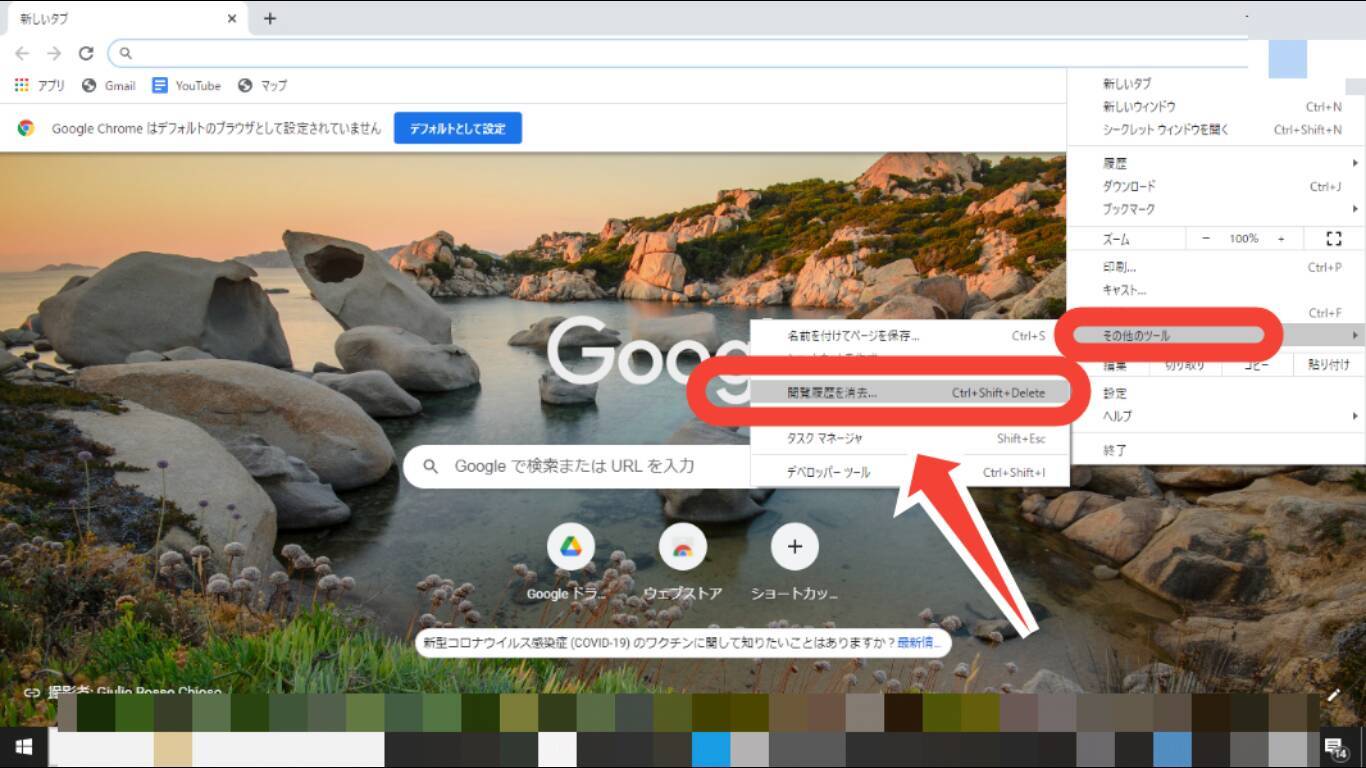The width and height of the screenshot is (1366, 768).
Task: Expand the 履歴 submenu
Action: click(x=1216, y=163)
